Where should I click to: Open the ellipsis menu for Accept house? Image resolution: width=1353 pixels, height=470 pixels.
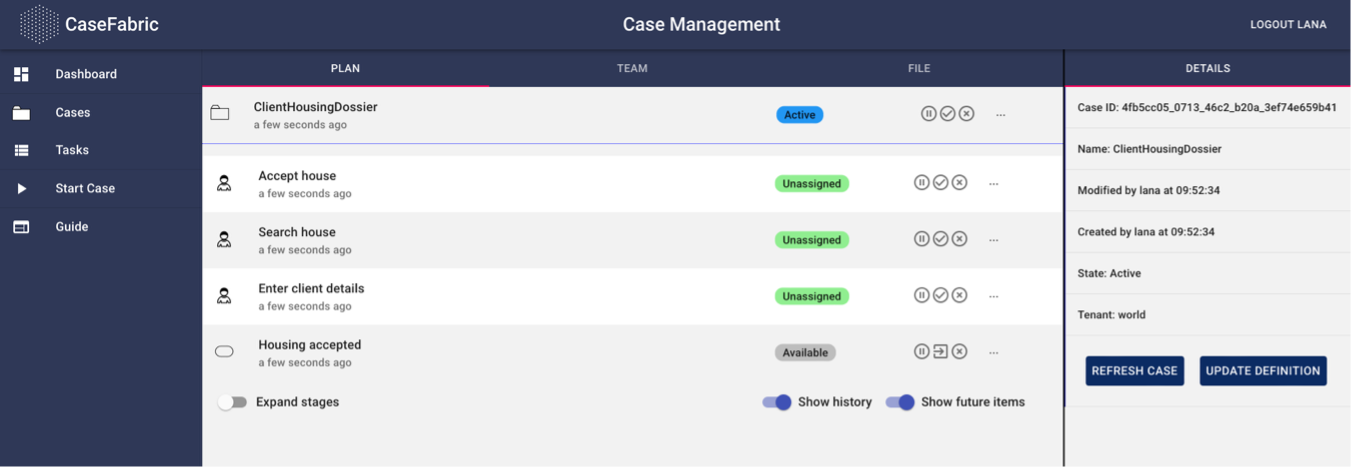993,184
